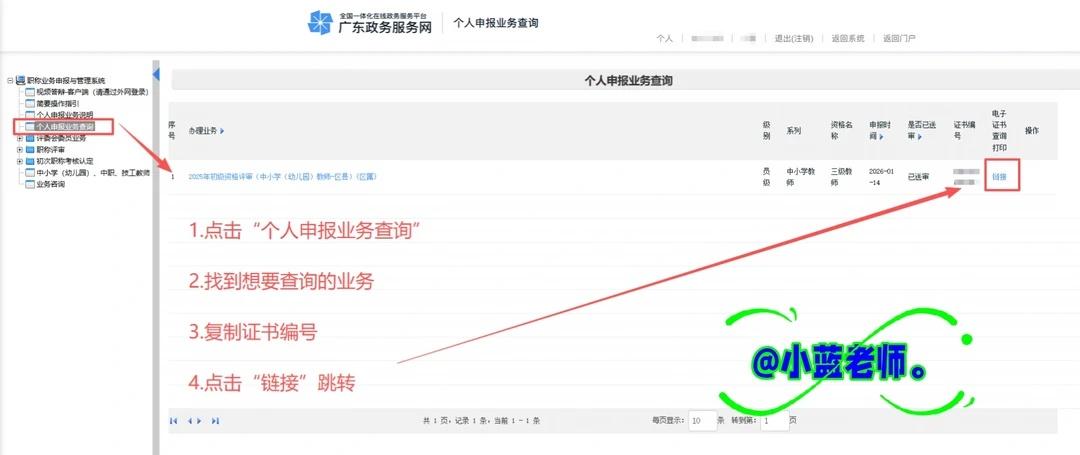Image resolution: width=1080 pixels, height=455 pixels.
Task: Select 个人申报业务查询 in the sidebar tree
Action: pos(65,127)
